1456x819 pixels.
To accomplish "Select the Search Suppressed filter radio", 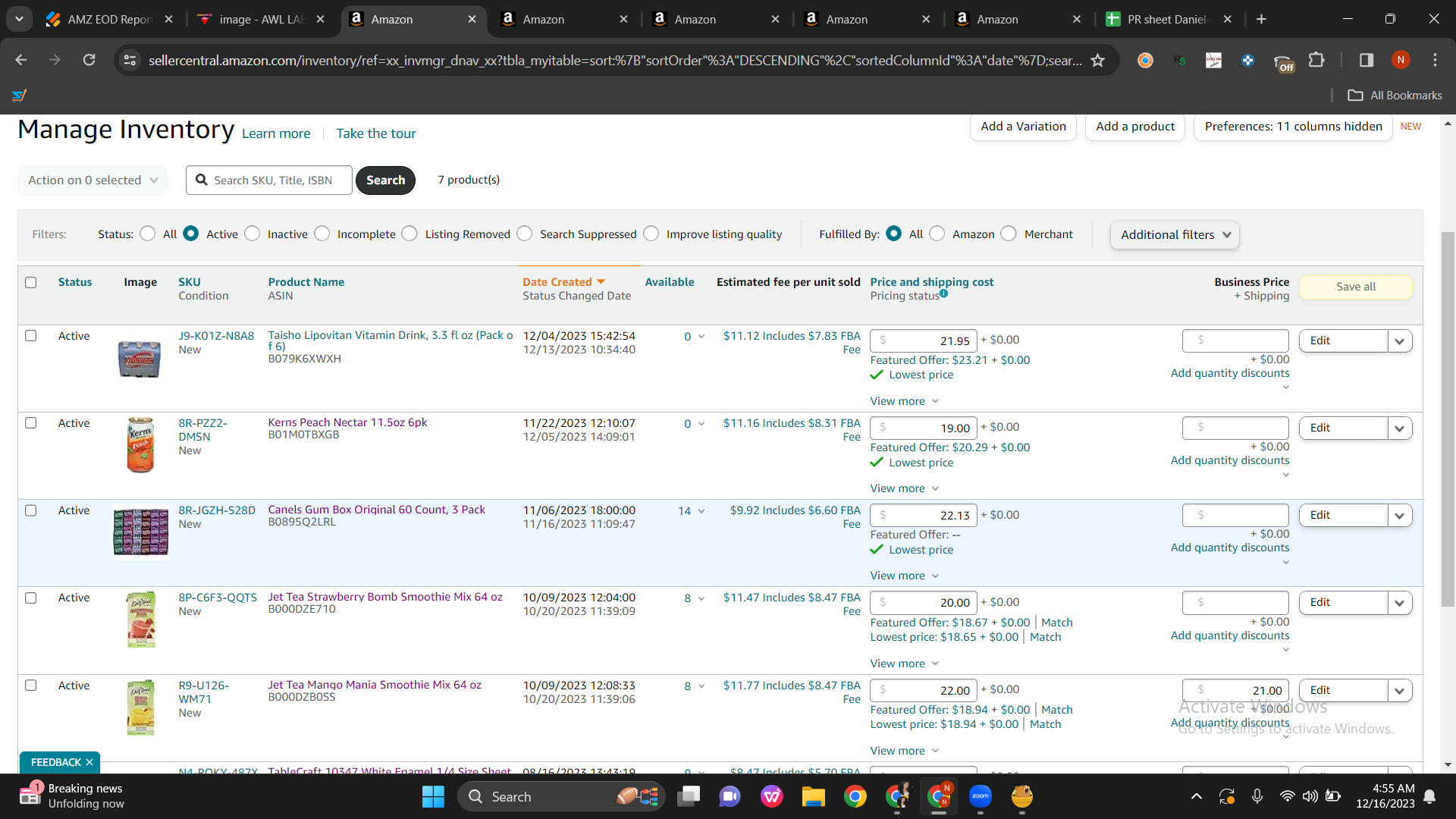I will pos(525,234).
